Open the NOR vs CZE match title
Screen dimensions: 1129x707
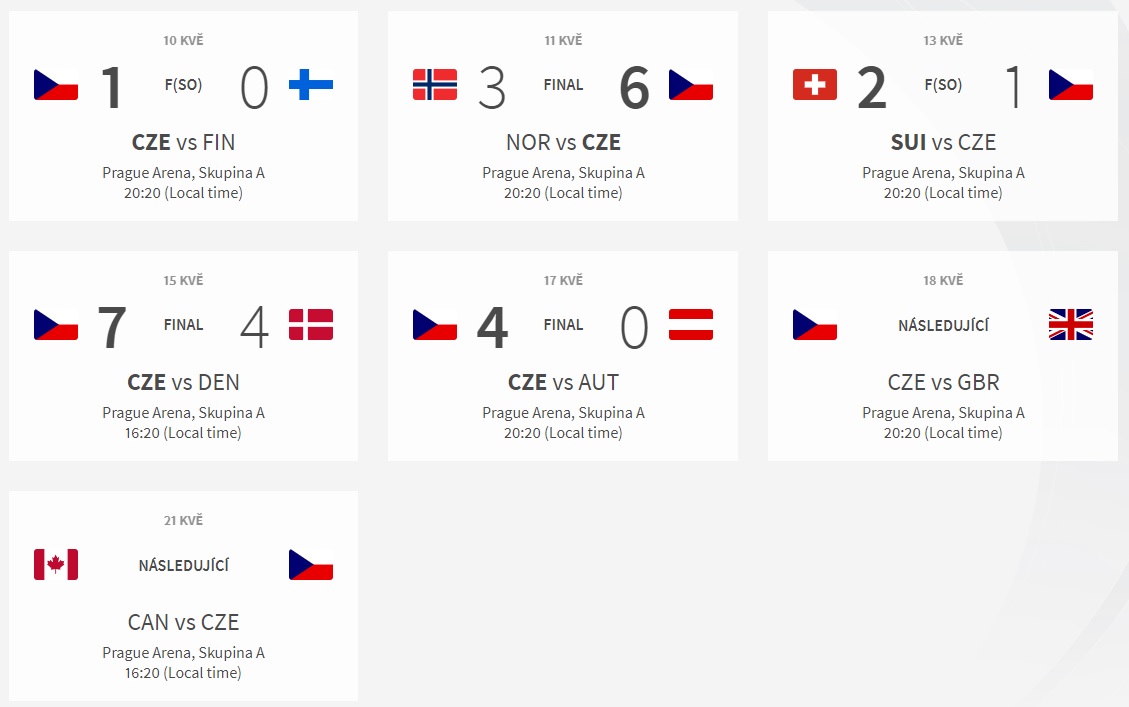click(x=563, y=143)
